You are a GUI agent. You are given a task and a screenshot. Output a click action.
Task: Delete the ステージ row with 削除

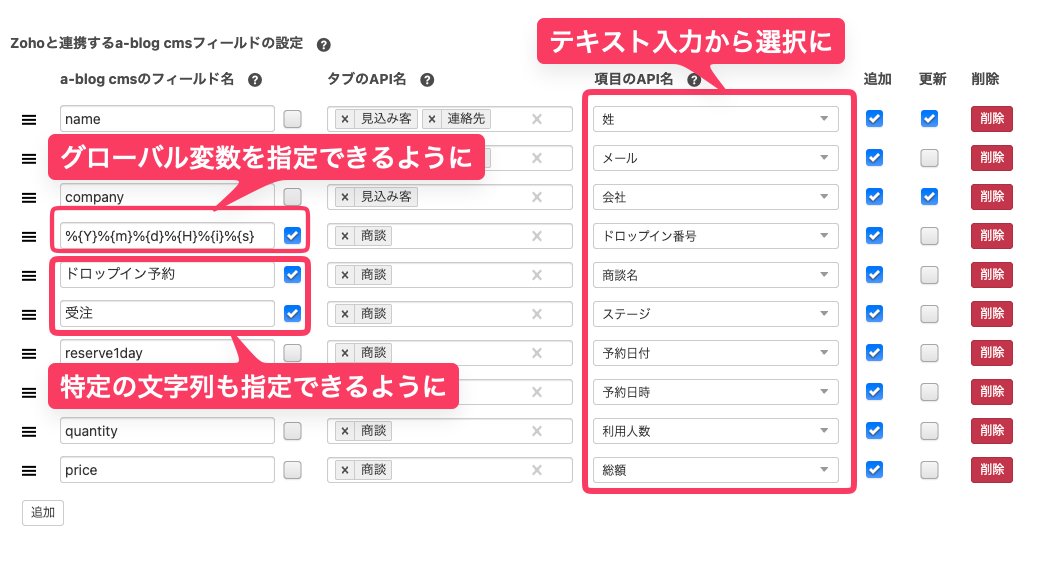pyautogui.click(x=992, y=314)
